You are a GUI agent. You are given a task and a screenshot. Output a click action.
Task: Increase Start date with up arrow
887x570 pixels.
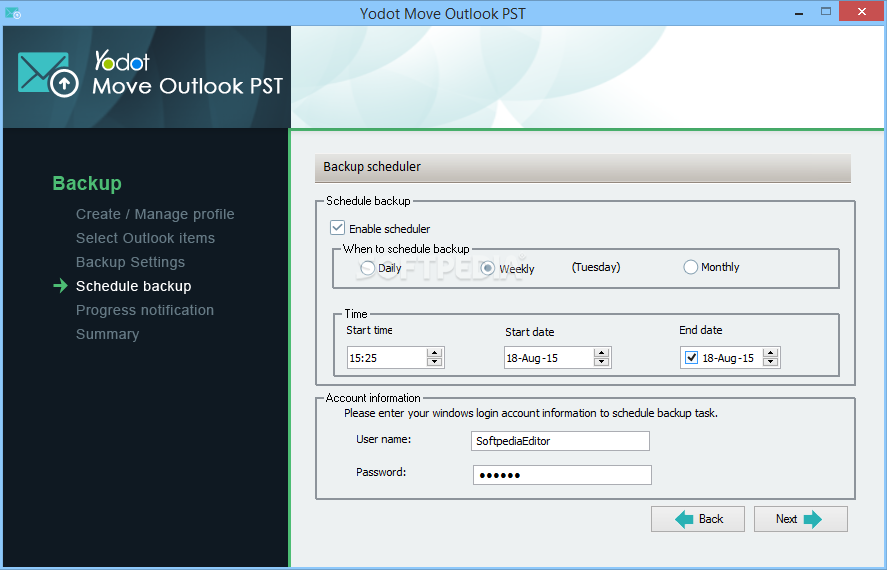(x=601, y=353)
